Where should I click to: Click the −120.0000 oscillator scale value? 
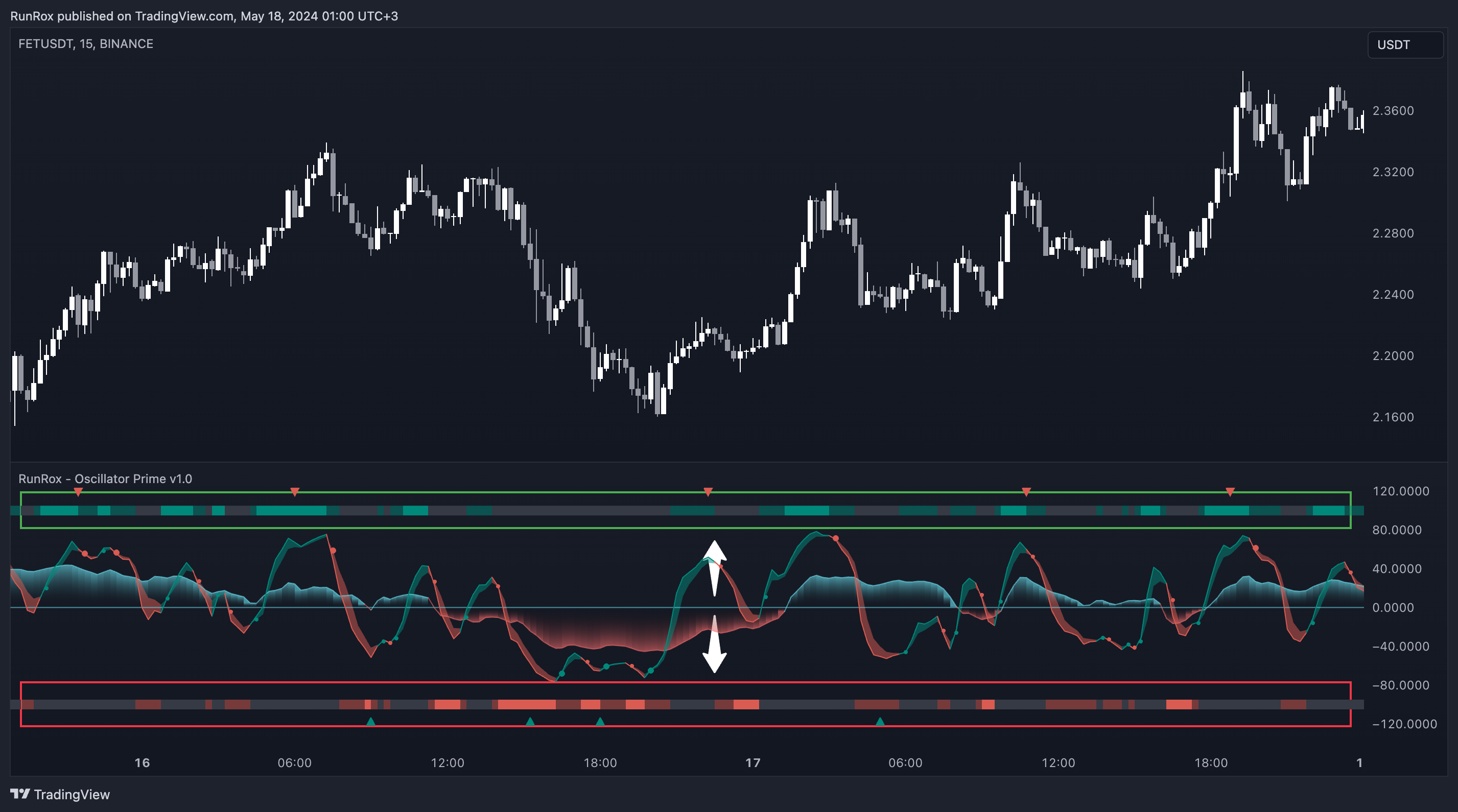[1405, 724]
